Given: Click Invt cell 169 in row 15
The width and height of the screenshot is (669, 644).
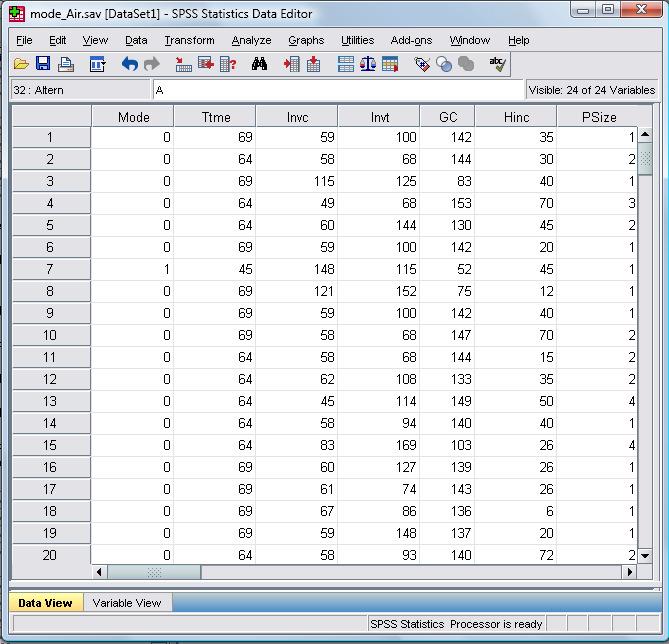Looking at the screenshot, I should (378, 445).
